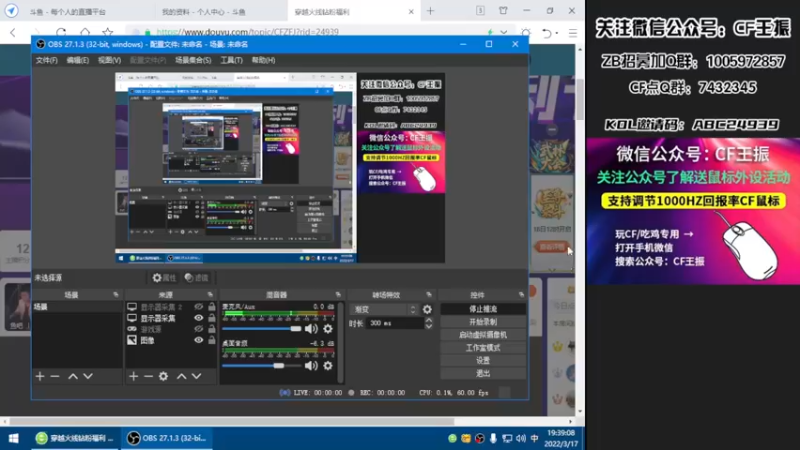
Task: Mute the 麦克风/Aux speaker icon
Action: point(311,329)
